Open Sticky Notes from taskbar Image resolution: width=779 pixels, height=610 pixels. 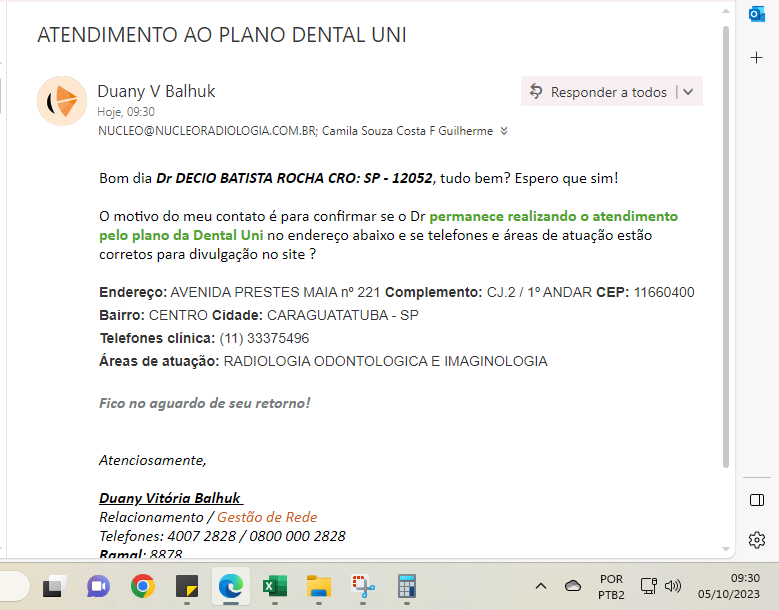[x=187, y=587]
